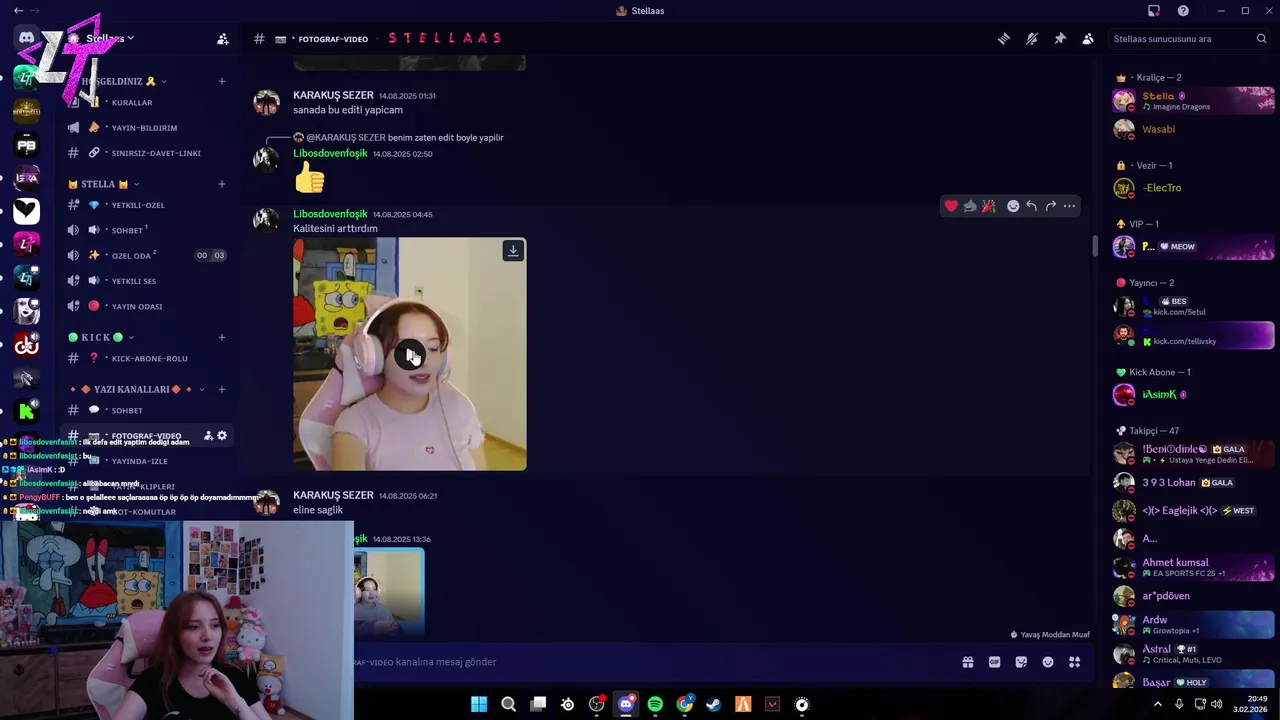This screenshot has height=720, width=1280.
Task: Open Spotify from the taskbar
Action: 655,704
